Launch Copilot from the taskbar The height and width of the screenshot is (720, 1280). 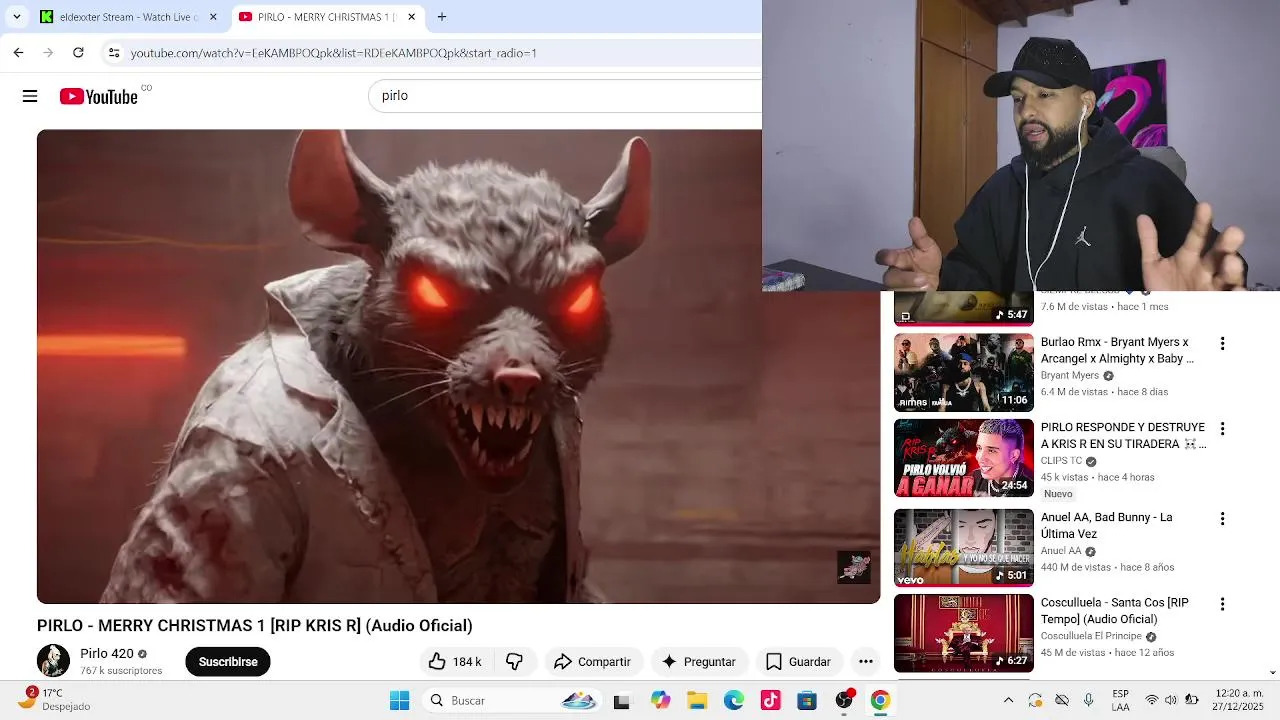pyautogui.click(x=660, y=700)
